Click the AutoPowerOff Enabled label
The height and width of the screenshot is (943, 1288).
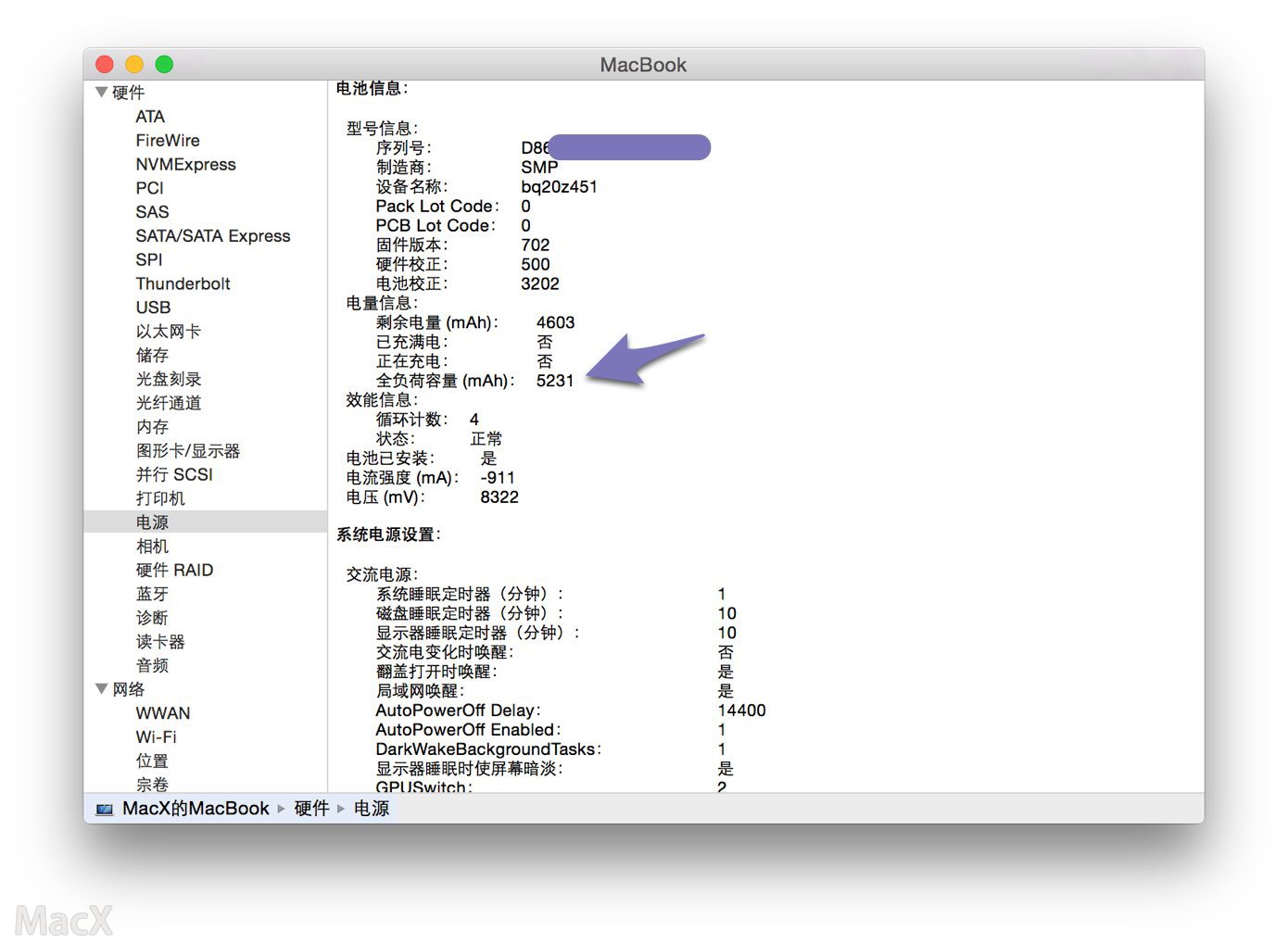coord(467,730)
